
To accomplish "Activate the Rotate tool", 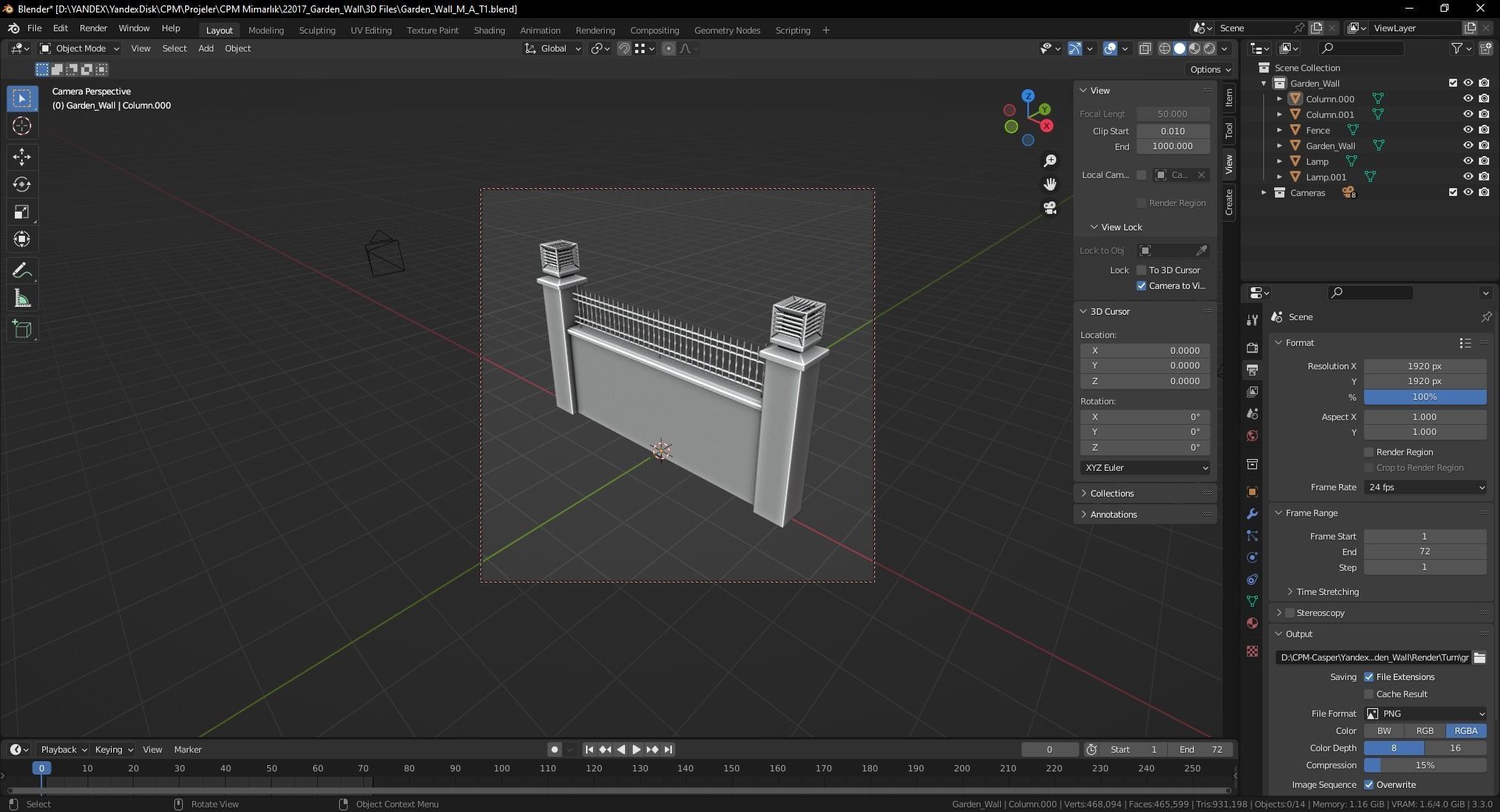I will tap(22, 184).
